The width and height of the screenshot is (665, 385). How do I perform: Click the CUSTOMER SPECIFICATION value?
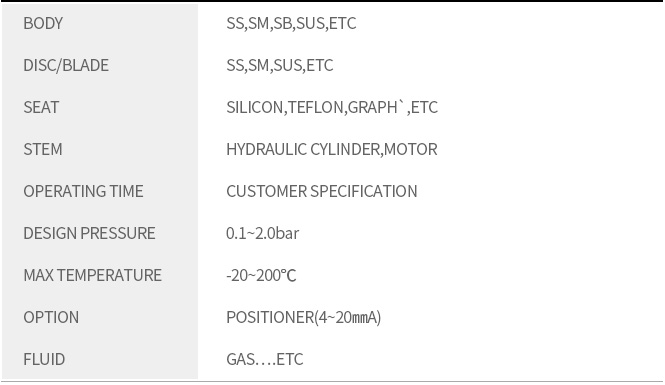pyautogui.click(x=321, y=191)
